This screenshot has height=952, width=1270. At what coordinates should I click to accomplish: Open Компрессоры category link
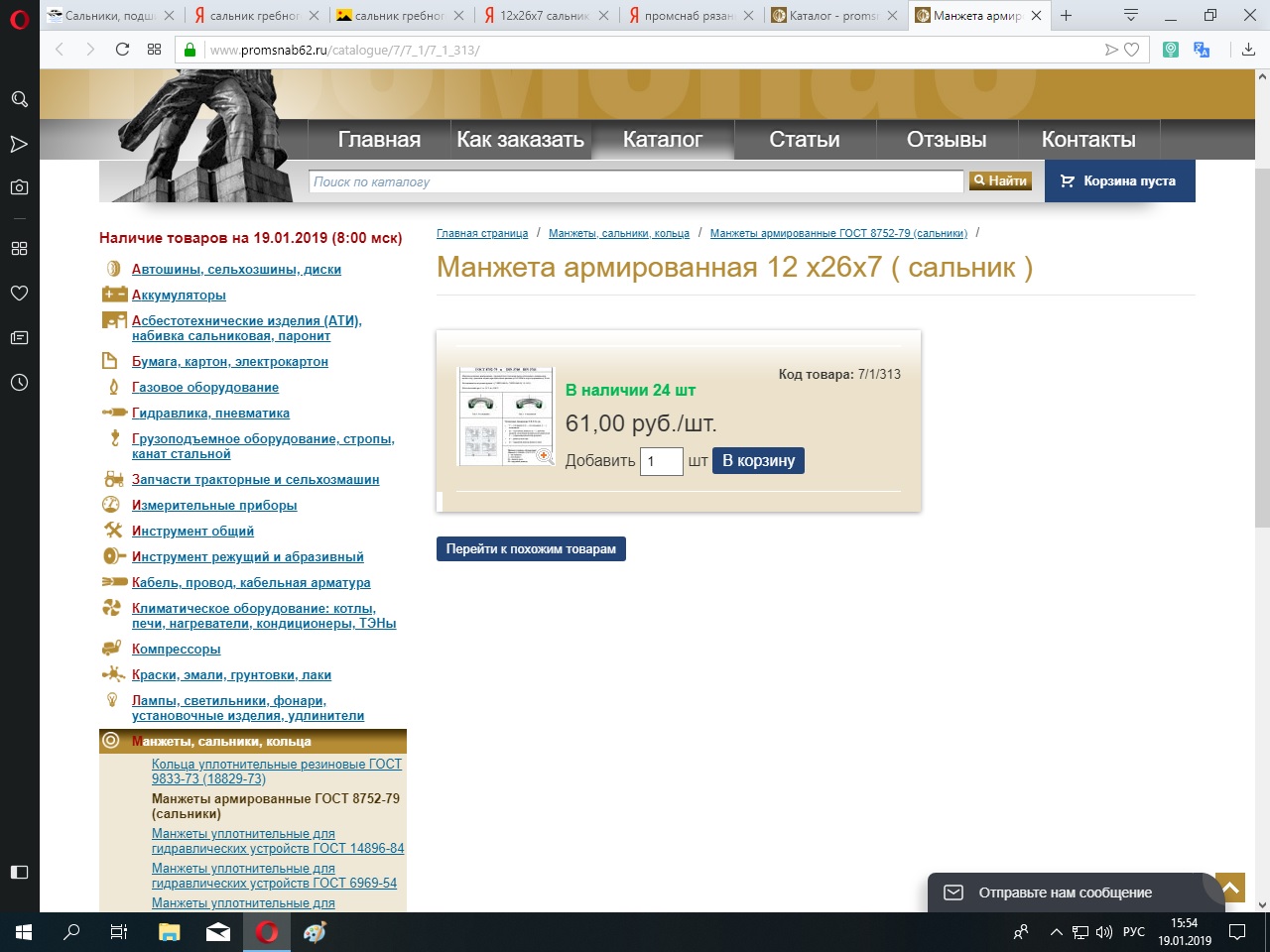click(177, 650)
